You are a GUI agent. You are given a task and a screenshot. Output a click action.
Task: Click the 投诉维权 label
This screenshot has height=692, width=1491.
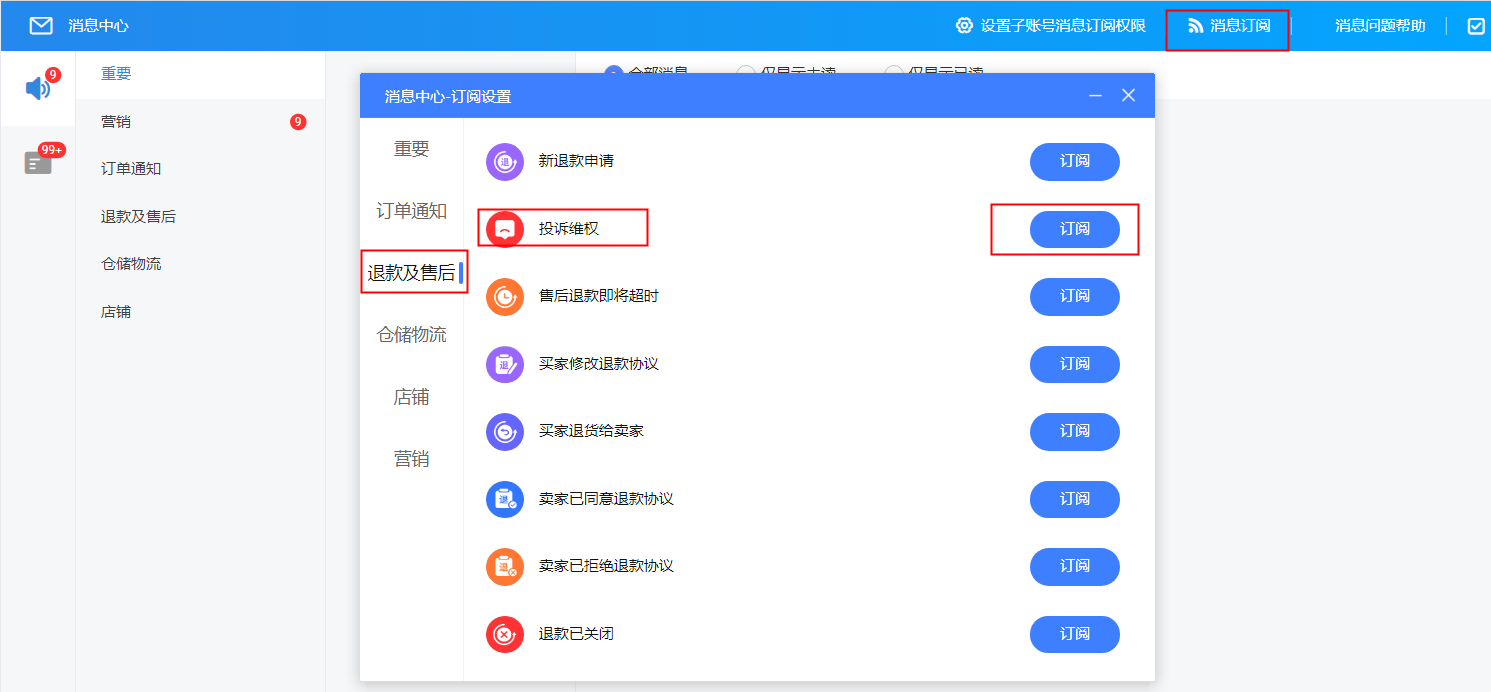pos(569,229)
